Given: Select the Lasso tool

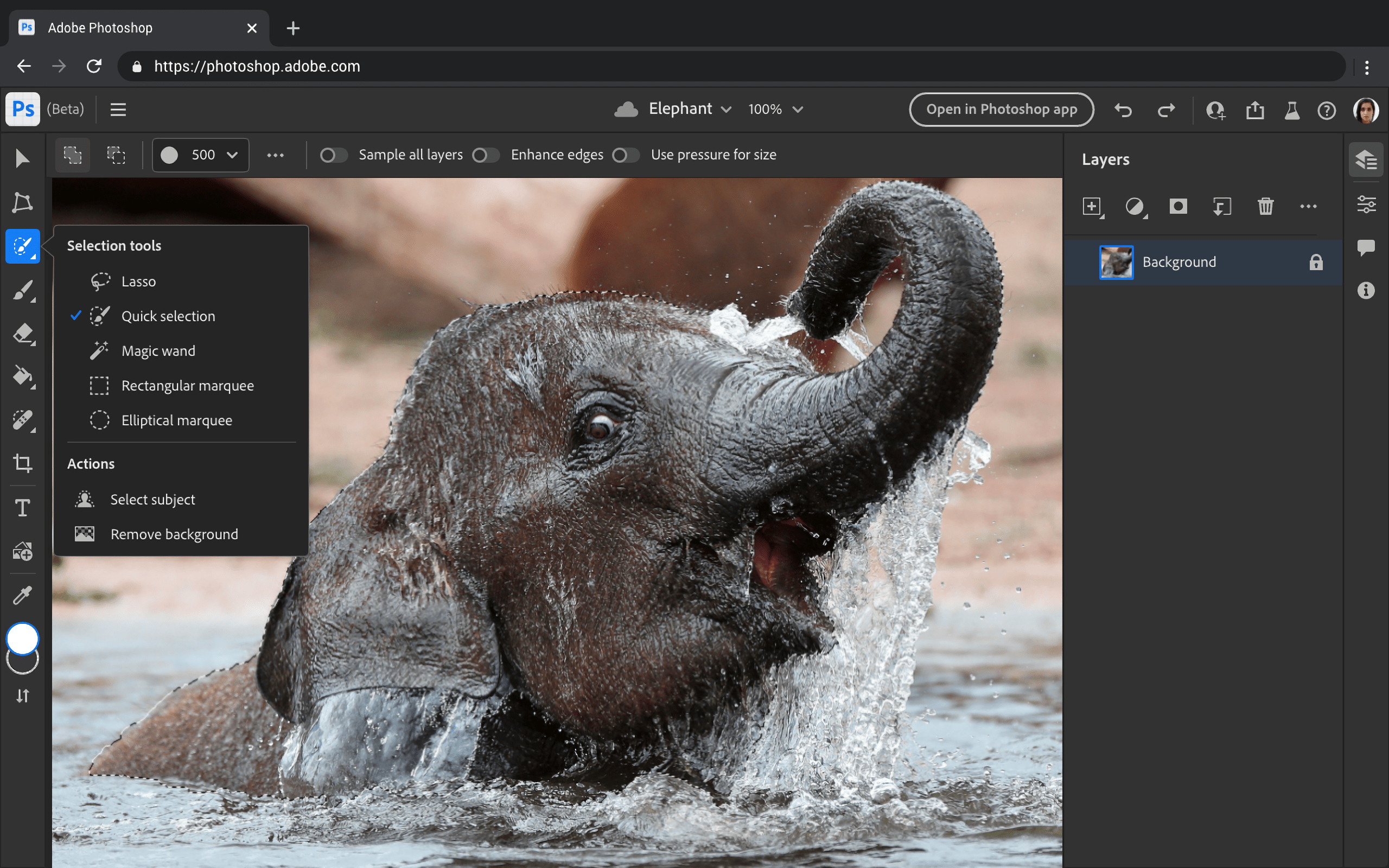Looking at the screenshot, I should click(x=138, y=281).
